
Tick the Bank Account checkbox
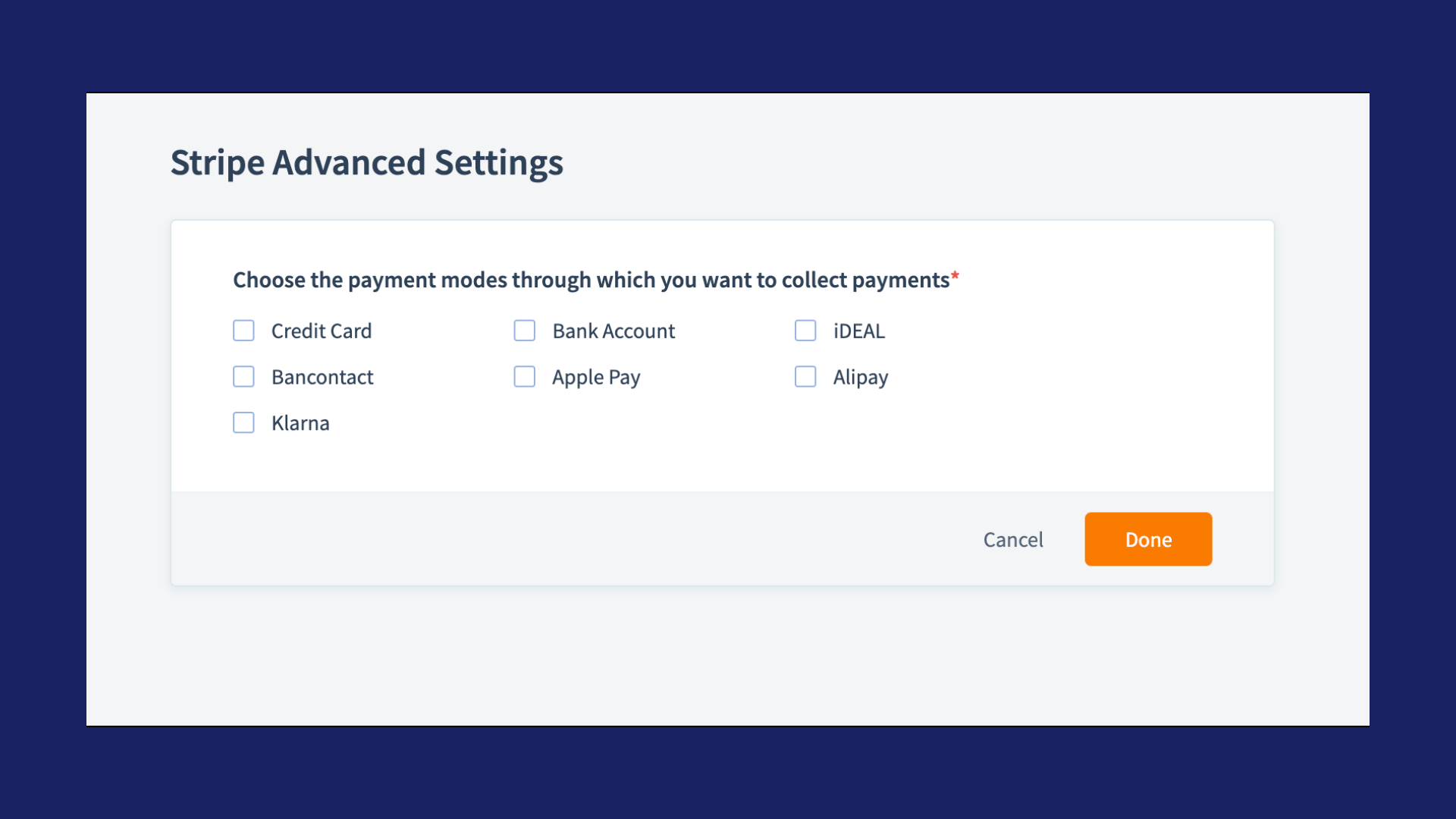[x=524, y=331]
